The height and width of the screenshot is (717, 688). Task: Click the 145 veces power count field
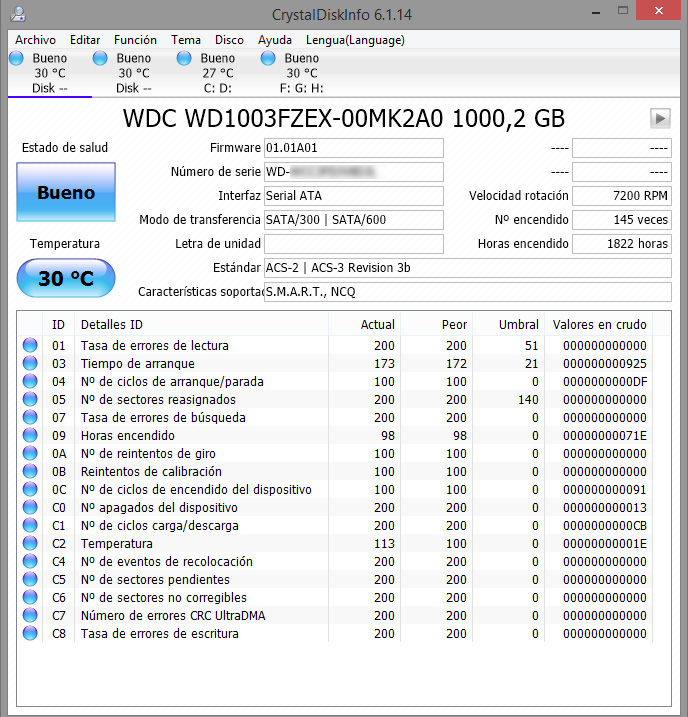622,220
